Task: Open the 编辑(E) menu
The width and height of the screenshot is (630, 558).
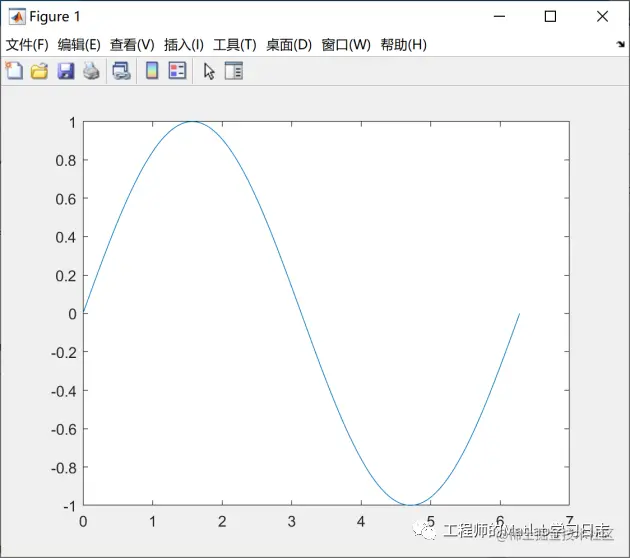Action: [x=79, y=45]
